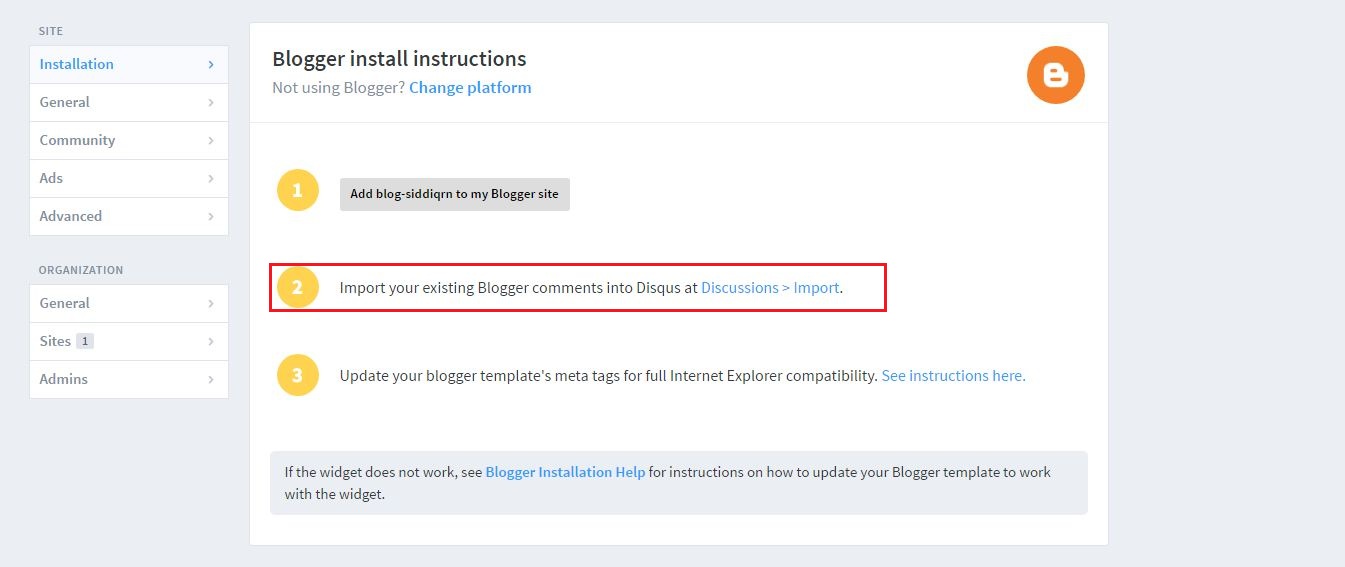Open the Community settings item
This screenshot has width=1345, height=567.
pos(129,140)
